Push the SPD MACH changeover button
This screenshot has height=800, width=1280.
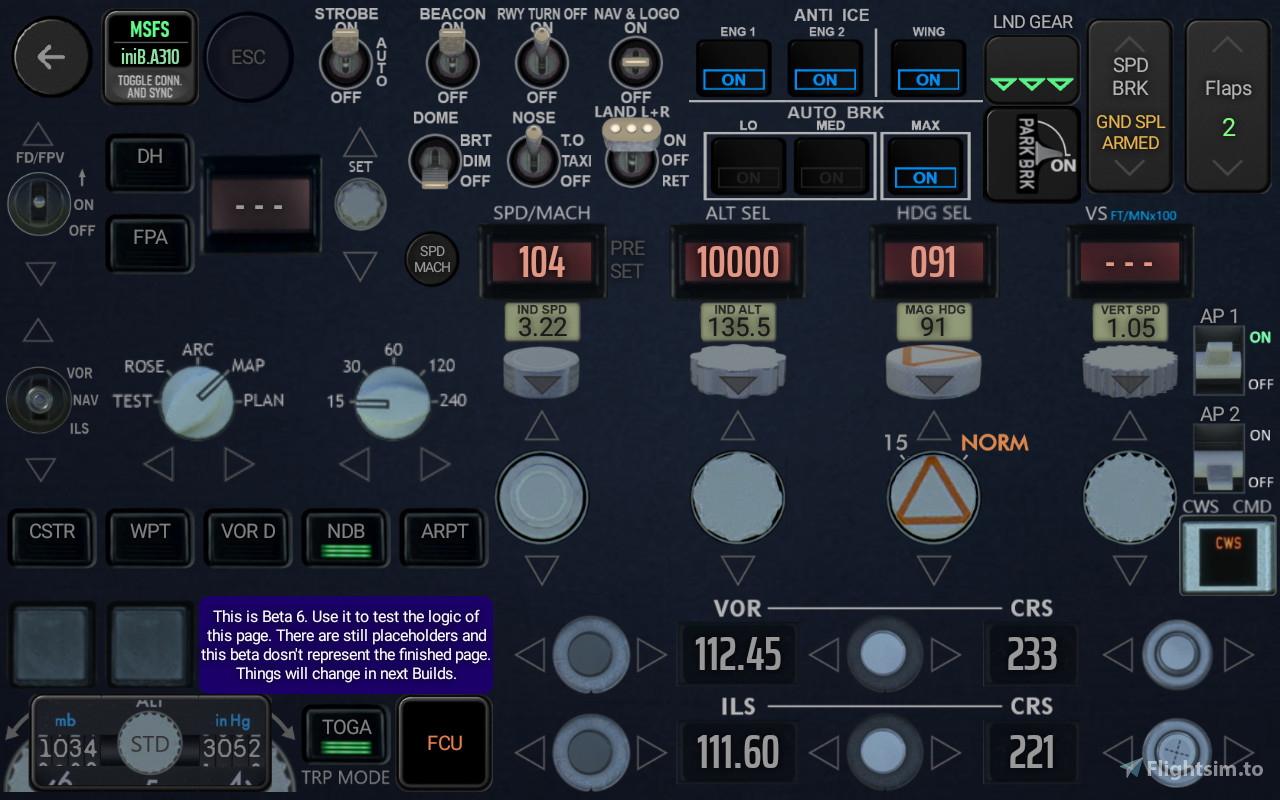[431, 258]
